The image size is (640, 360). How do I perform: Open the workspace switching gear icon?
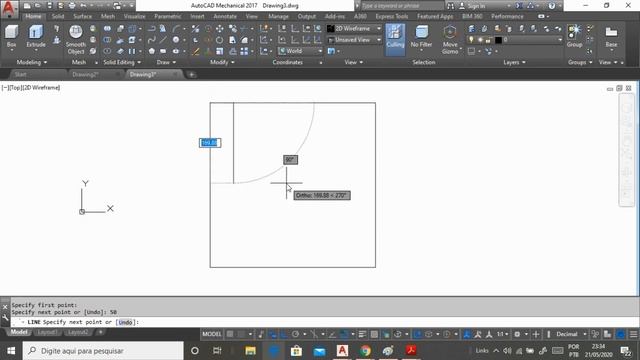click(517, 334)
